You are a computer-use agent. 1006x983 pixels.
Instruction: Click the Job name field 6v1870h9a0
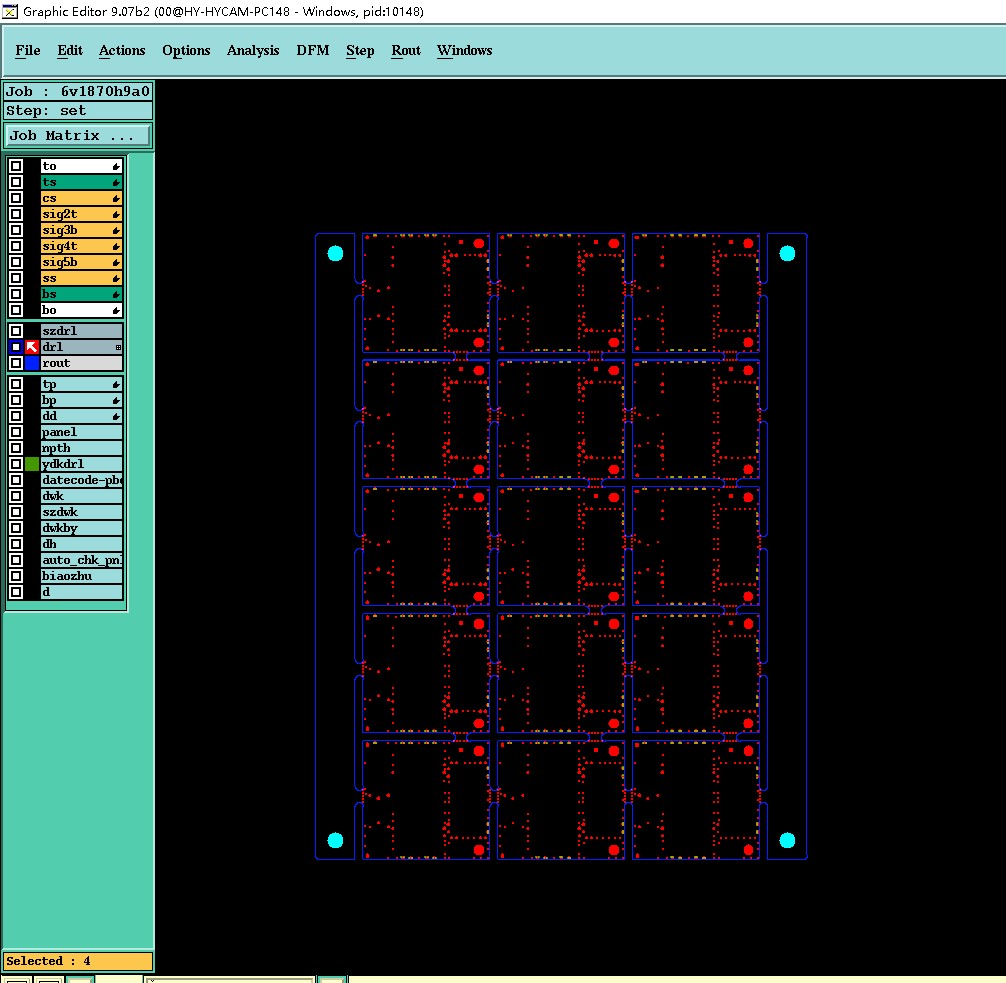(78, 92)
